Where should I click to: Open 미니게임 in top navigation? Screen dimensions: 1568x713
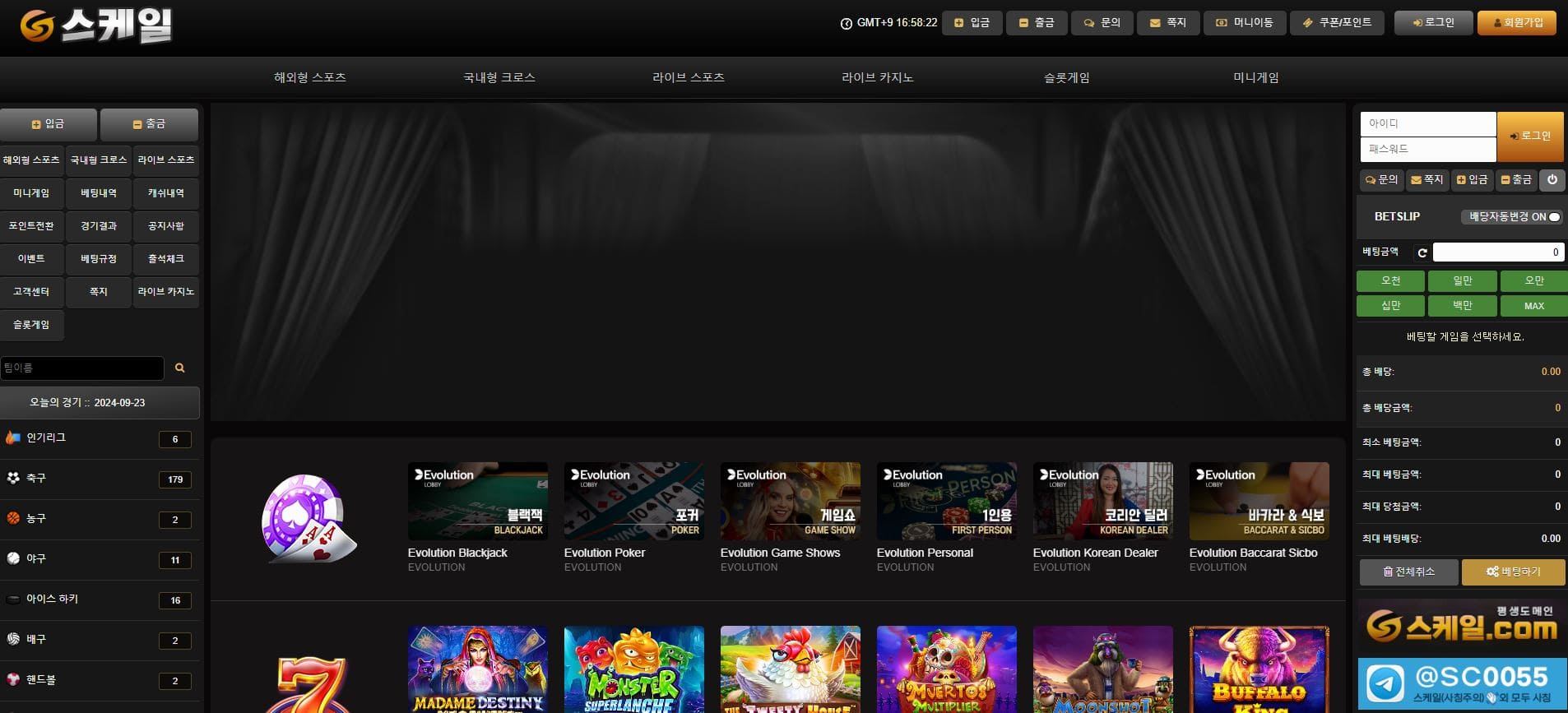point(1256,77)
